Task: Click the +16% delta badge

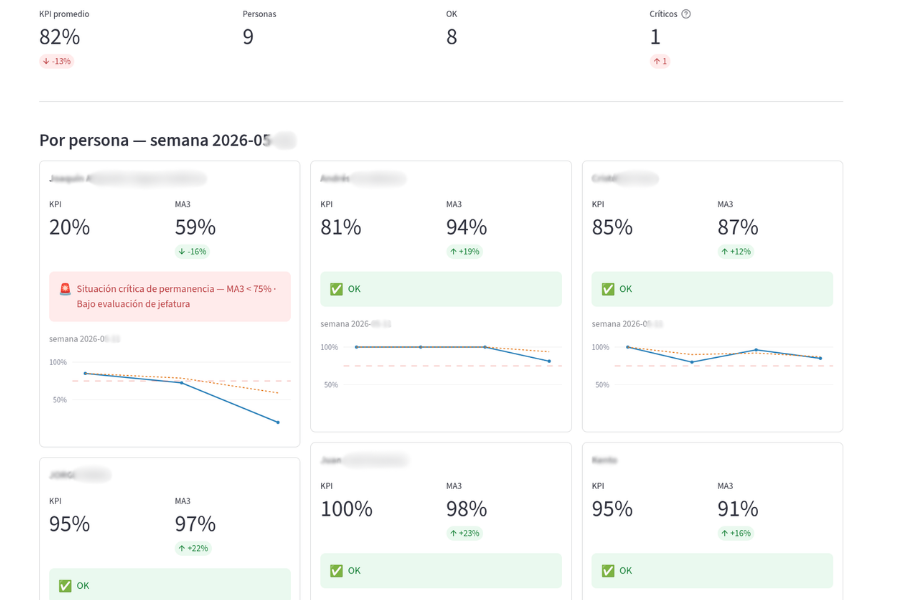Action: pos(736,533)
